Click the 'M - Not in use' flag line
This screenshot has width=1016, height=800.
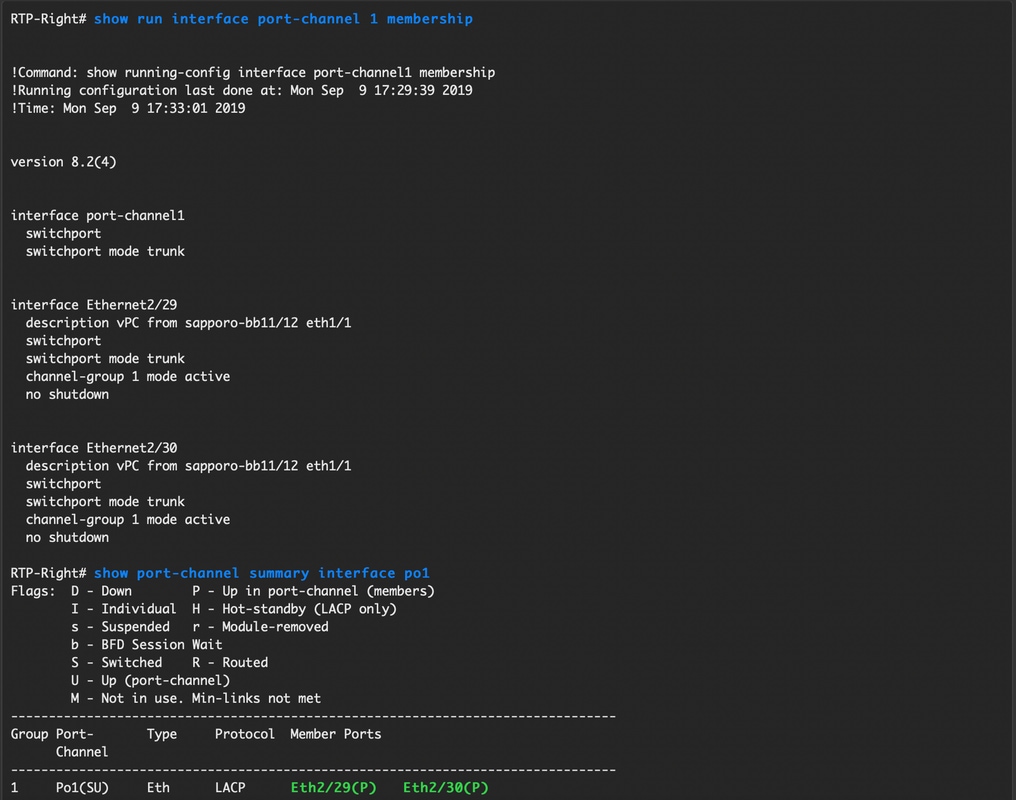coord(196,698)
